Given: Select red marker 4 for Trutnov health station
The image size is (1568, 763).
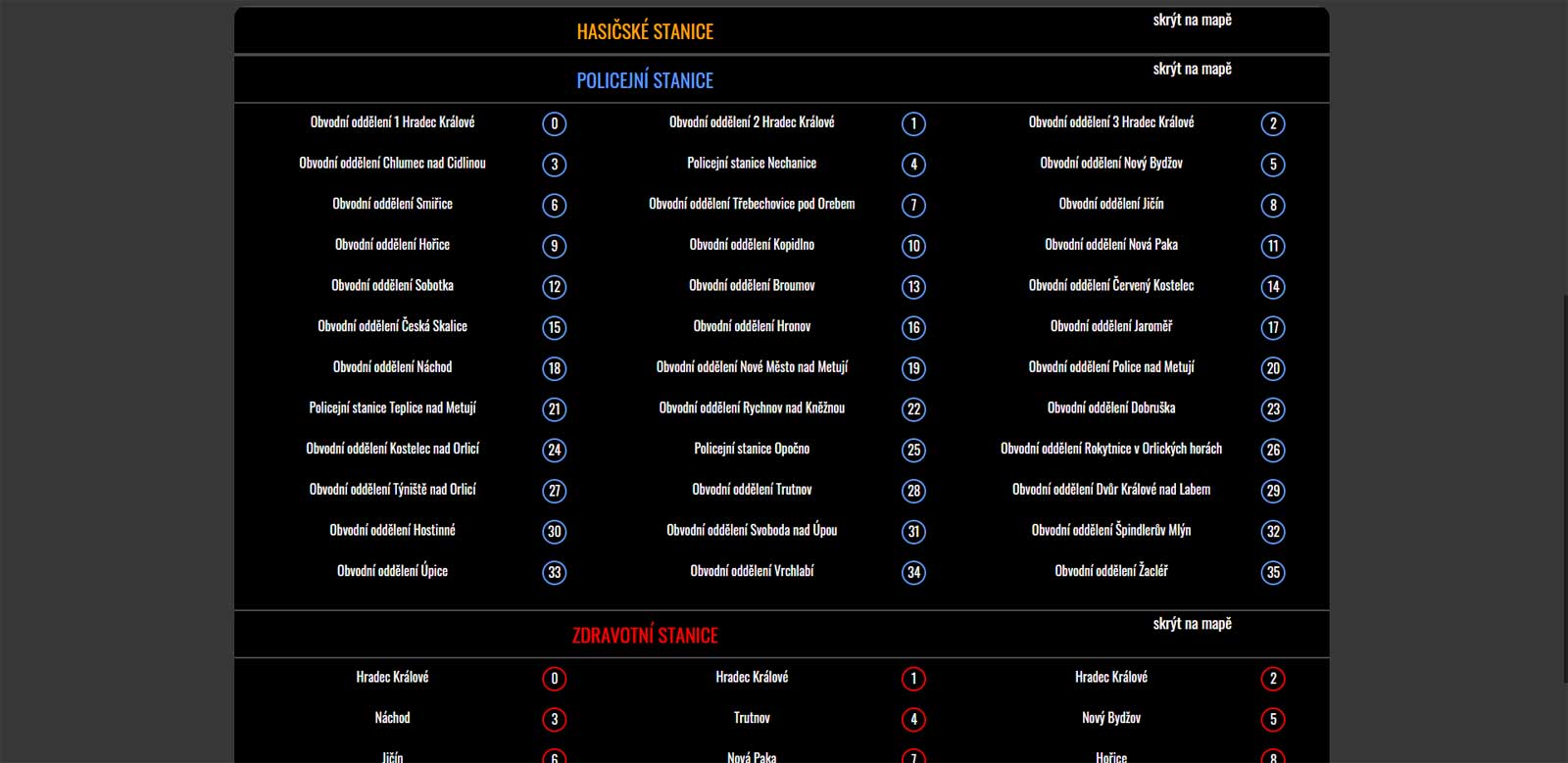Looking at the screenshot, I should [913, 720].
